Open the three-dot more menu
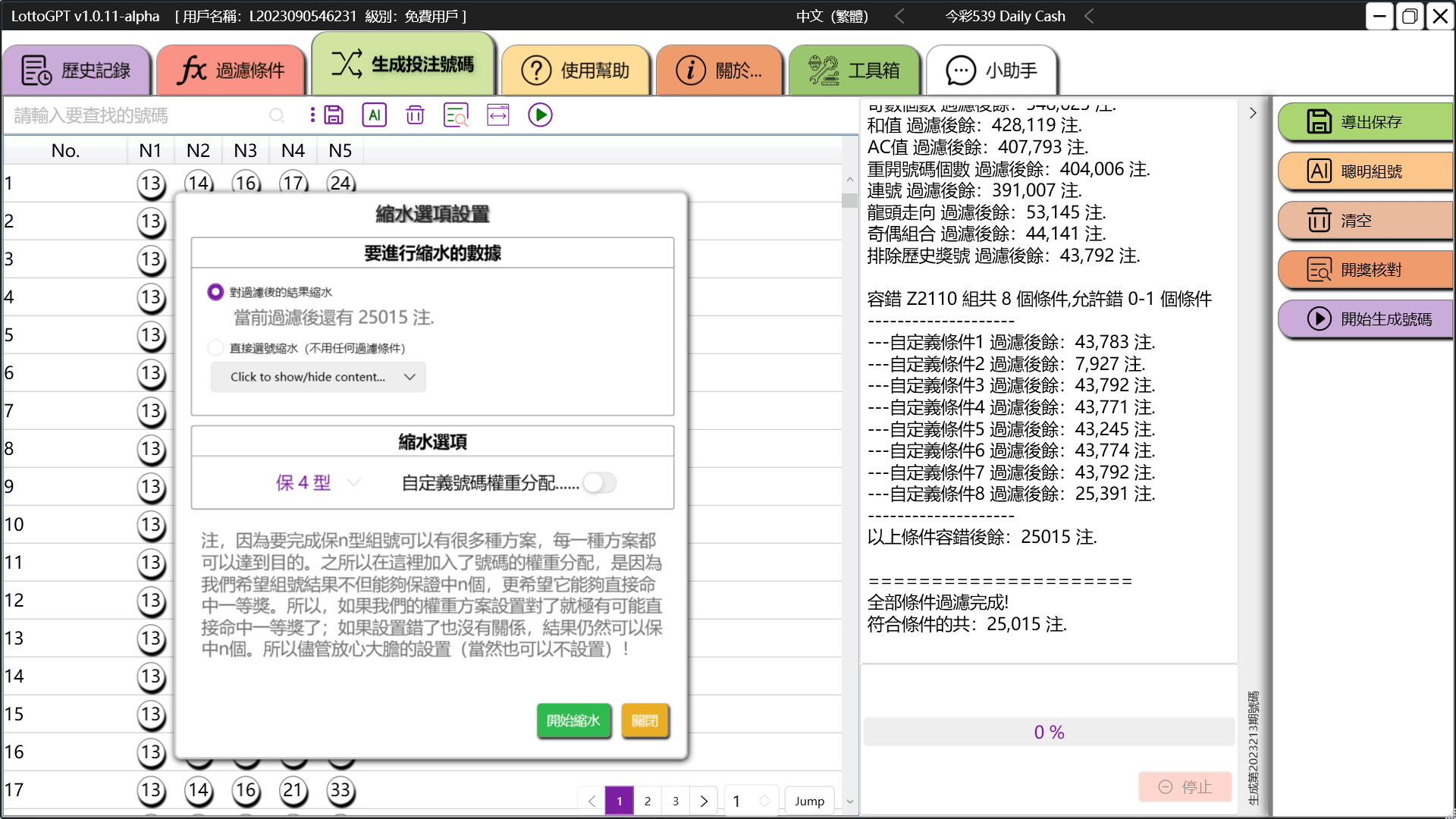 click(312, 115)
